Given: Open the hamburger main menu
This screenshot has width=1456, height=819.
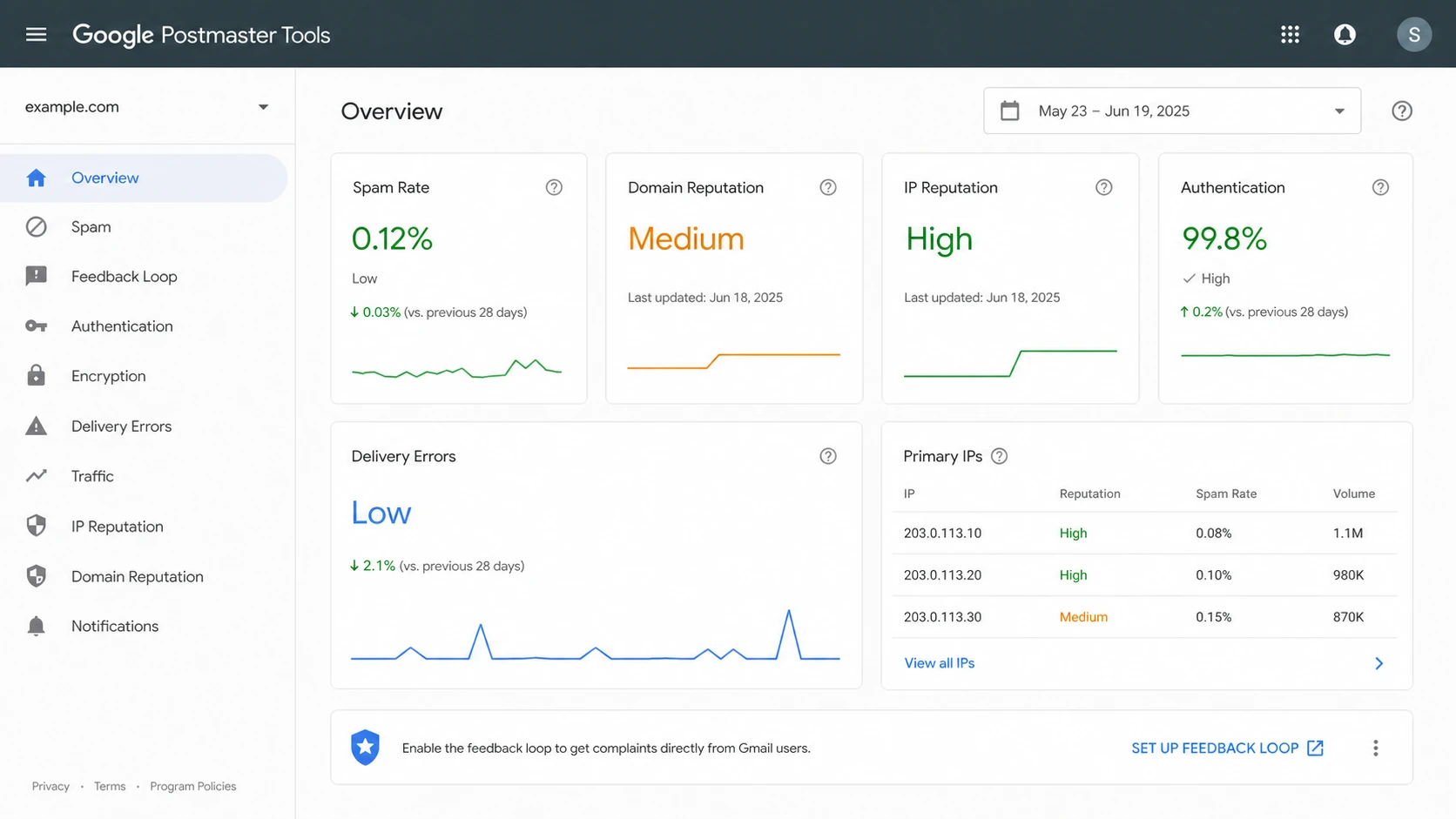Looking at the screenshot, I should coord(36,35).
